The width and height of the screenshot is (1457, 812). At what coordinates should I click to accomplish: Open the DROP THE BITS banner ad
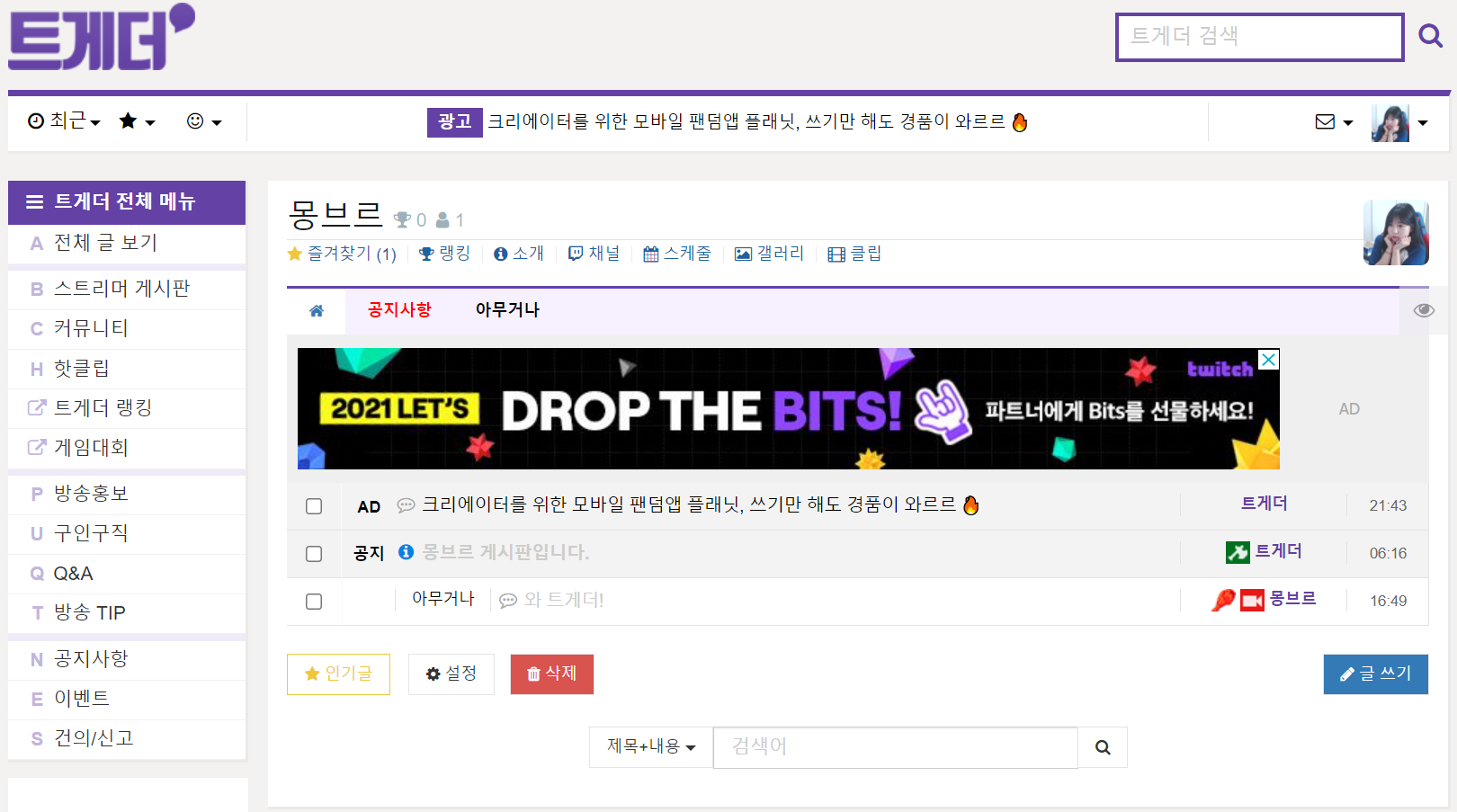pyautogui.click(x=788, y=409)
